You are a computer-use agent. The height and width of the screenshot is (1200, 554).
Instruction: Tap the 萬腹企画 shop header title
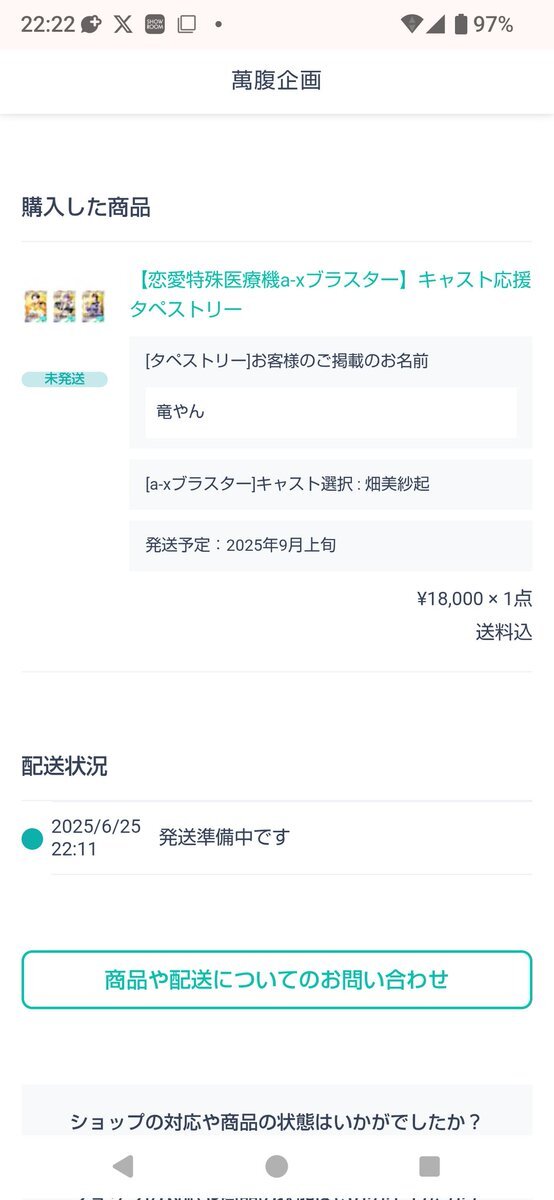pos(277,81)
